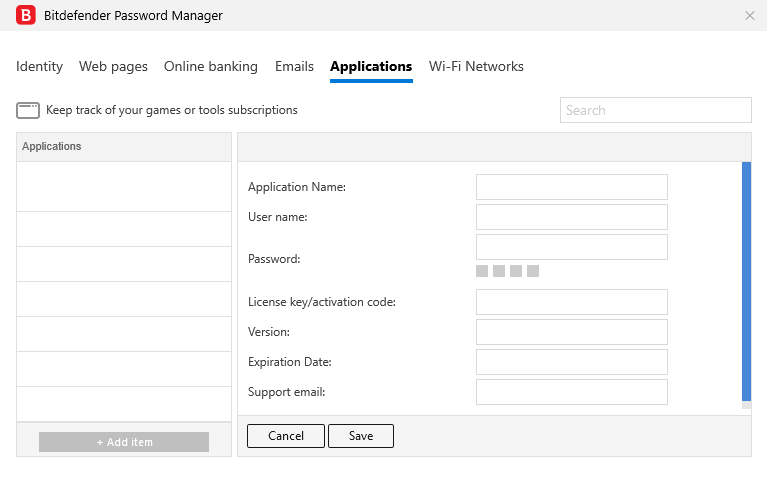Click the Bitdefender logo in the title bar

click(26, 15)
